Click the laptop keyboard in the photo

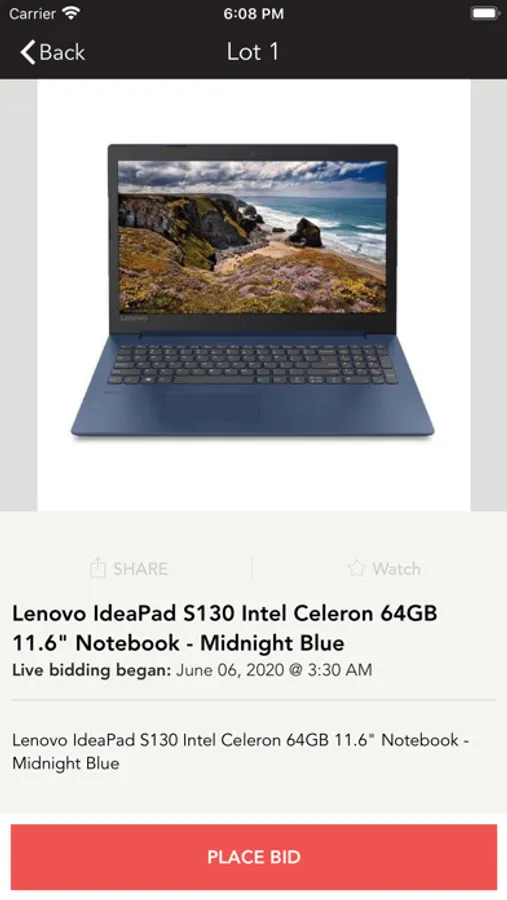tap(253, 365)
